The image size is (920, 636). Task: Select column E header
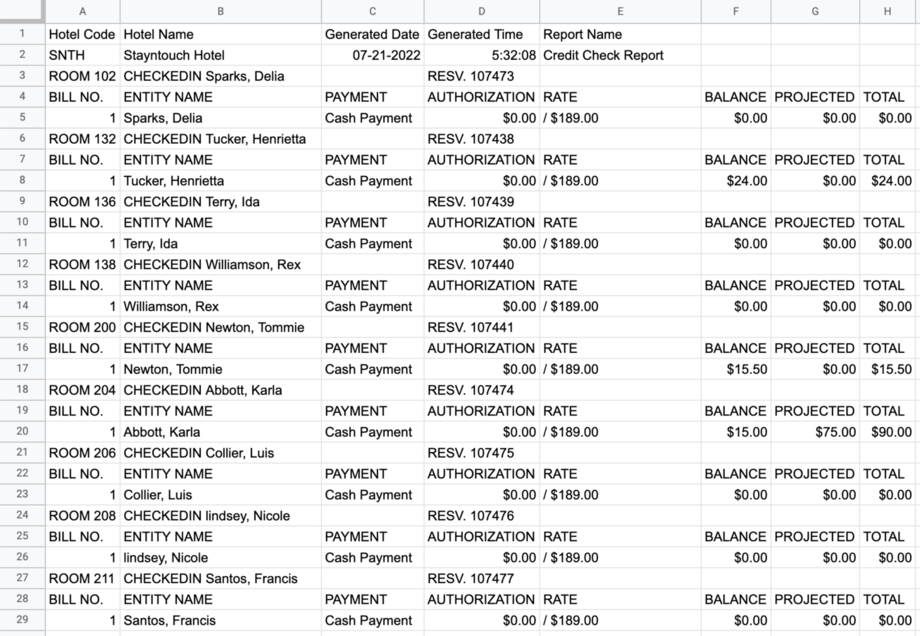(620, 11)
